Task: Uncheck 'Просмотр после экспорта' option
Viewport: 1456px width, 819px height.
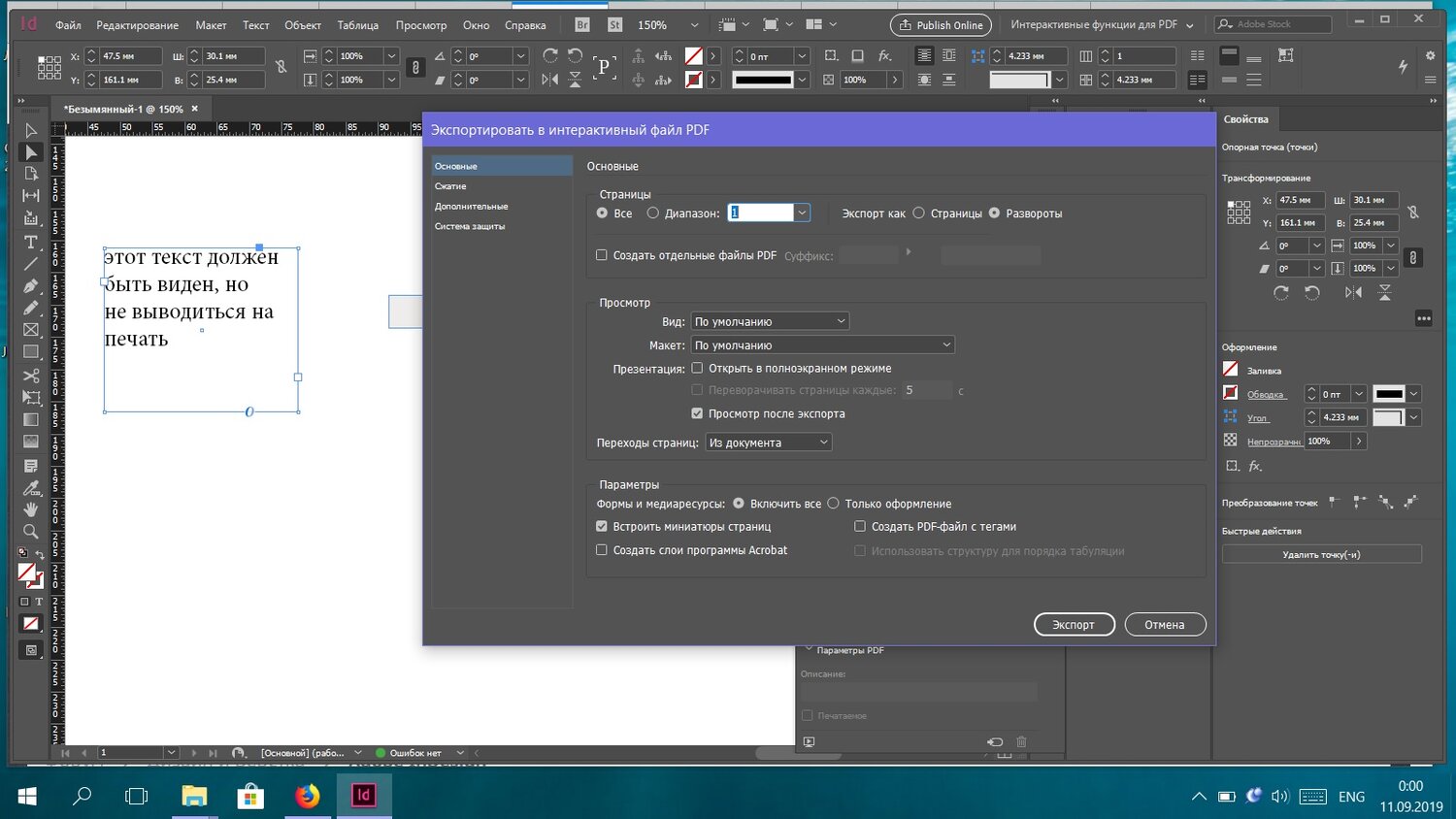Action: pos(697,413)
